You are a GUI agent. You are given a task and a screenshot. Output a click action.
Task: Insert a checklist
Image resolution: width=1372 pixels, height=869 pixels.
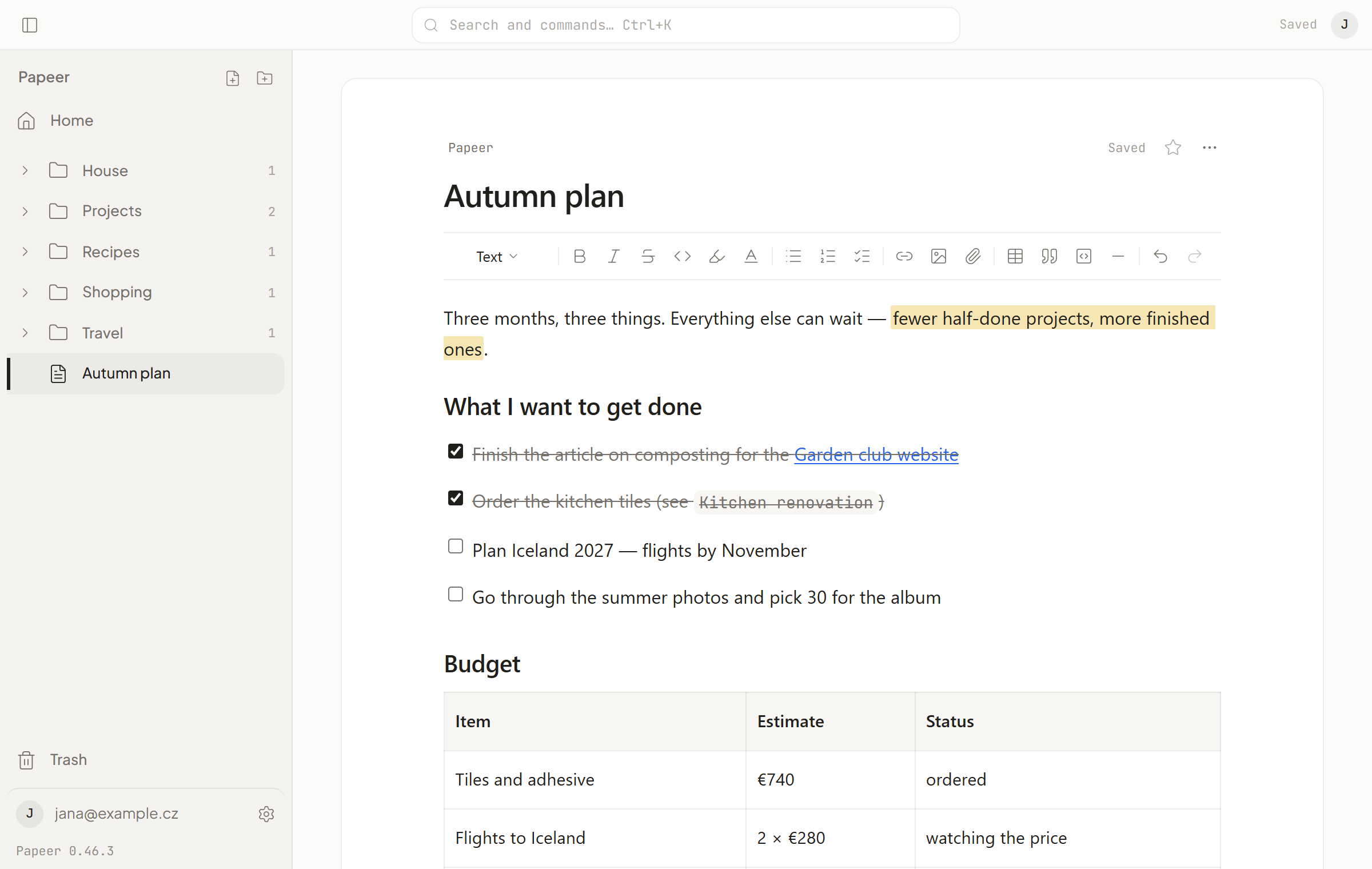[862, 256]
